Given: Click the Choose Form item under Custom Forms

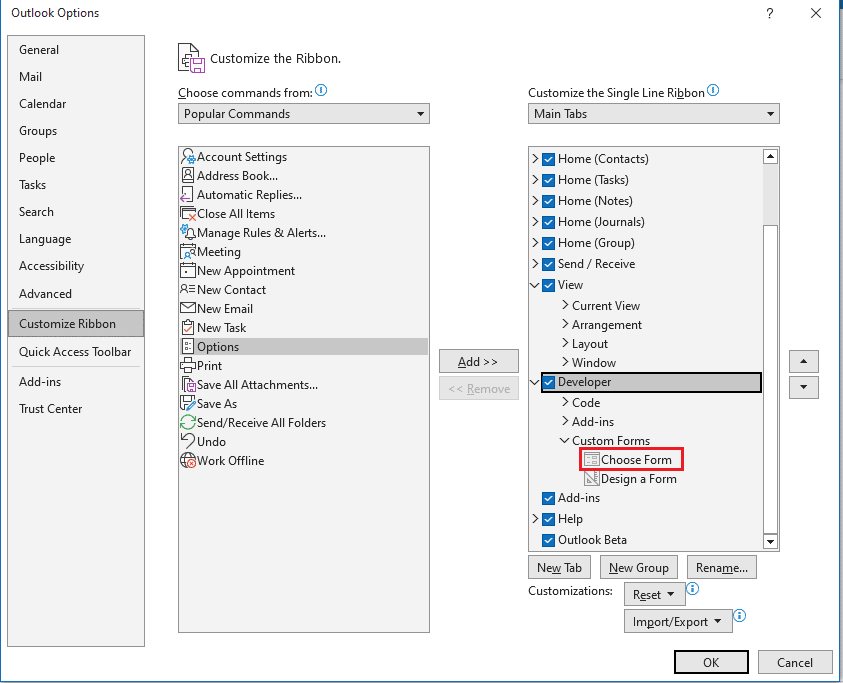Looking at the screenshot, I should tap(638, 459).
